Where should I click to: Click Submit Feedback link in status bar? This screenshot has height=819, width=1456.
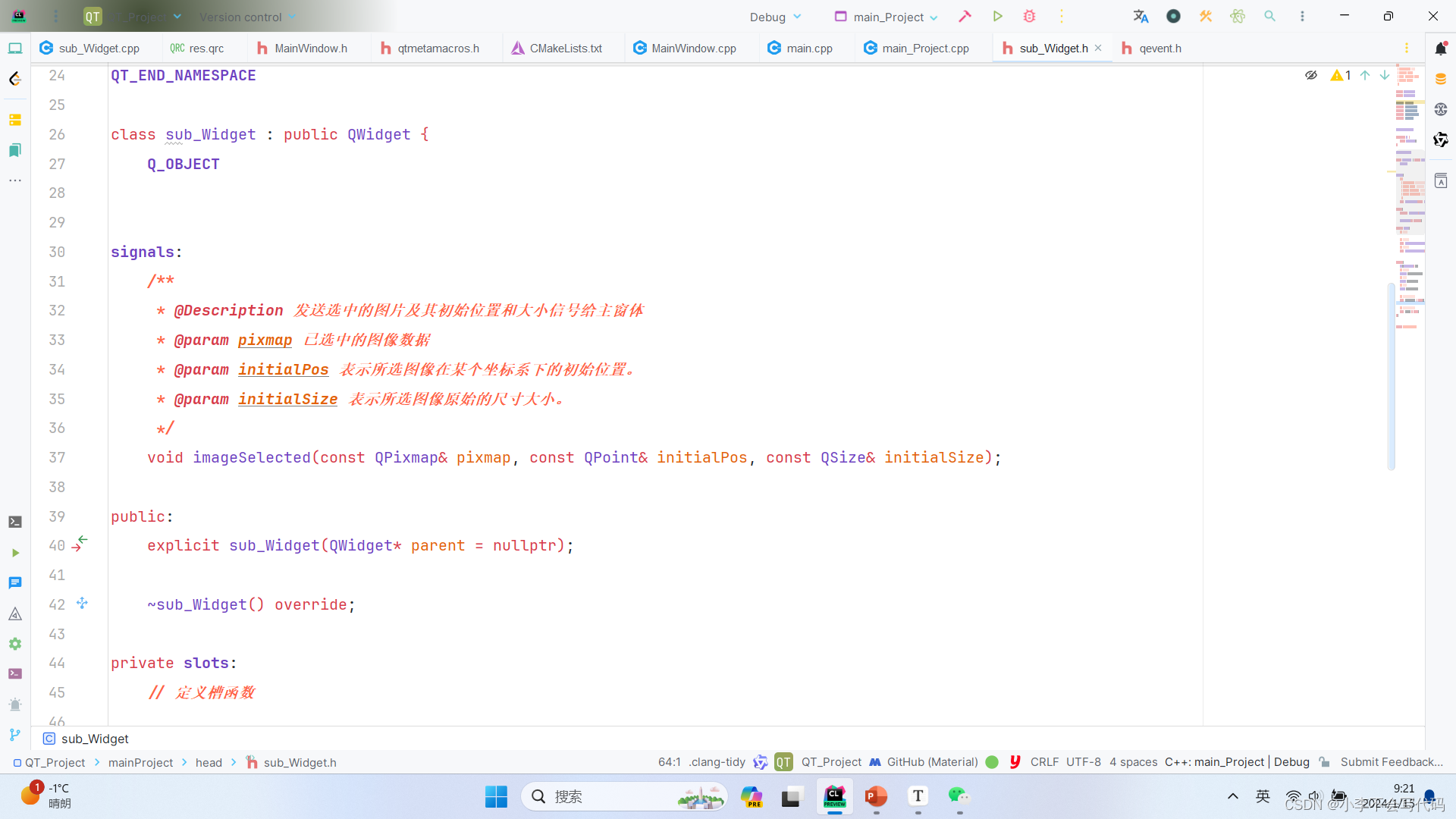coord(1391,762)
